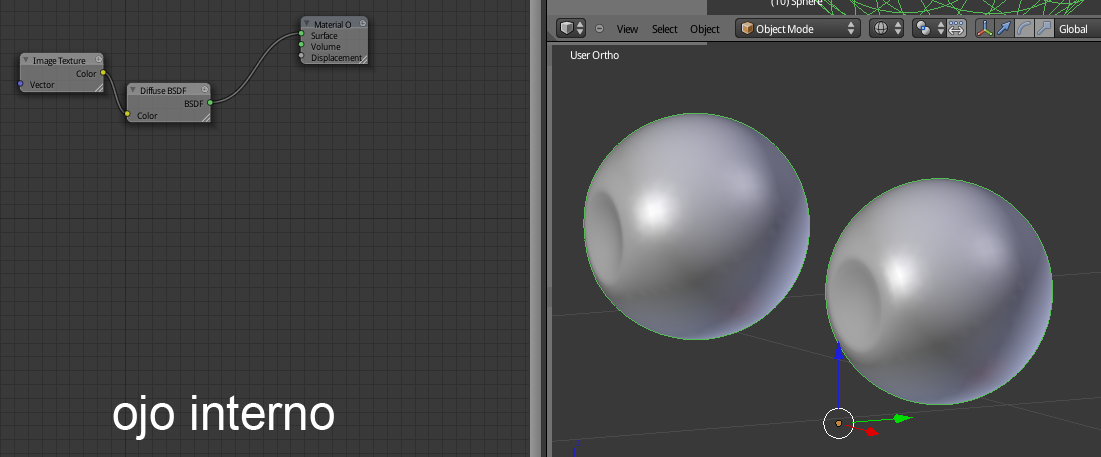This screenshot has width=1101, height=457.
Task: Toggle preview icon on Diffuse BSDF node
Action: click(205, 89)
